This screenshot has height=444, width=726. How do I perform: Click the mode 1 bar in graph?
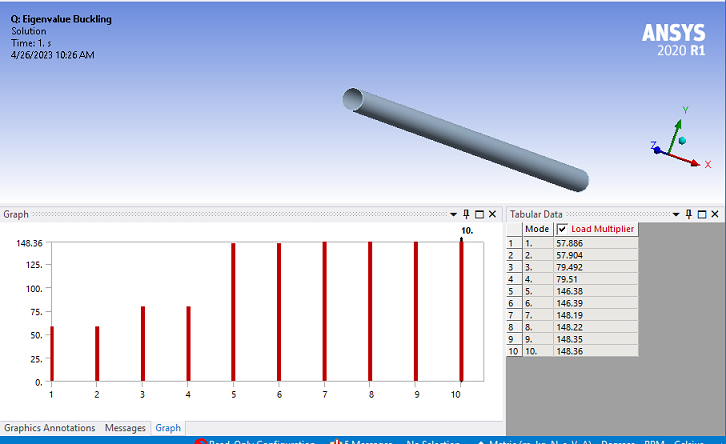click(52, 354)
